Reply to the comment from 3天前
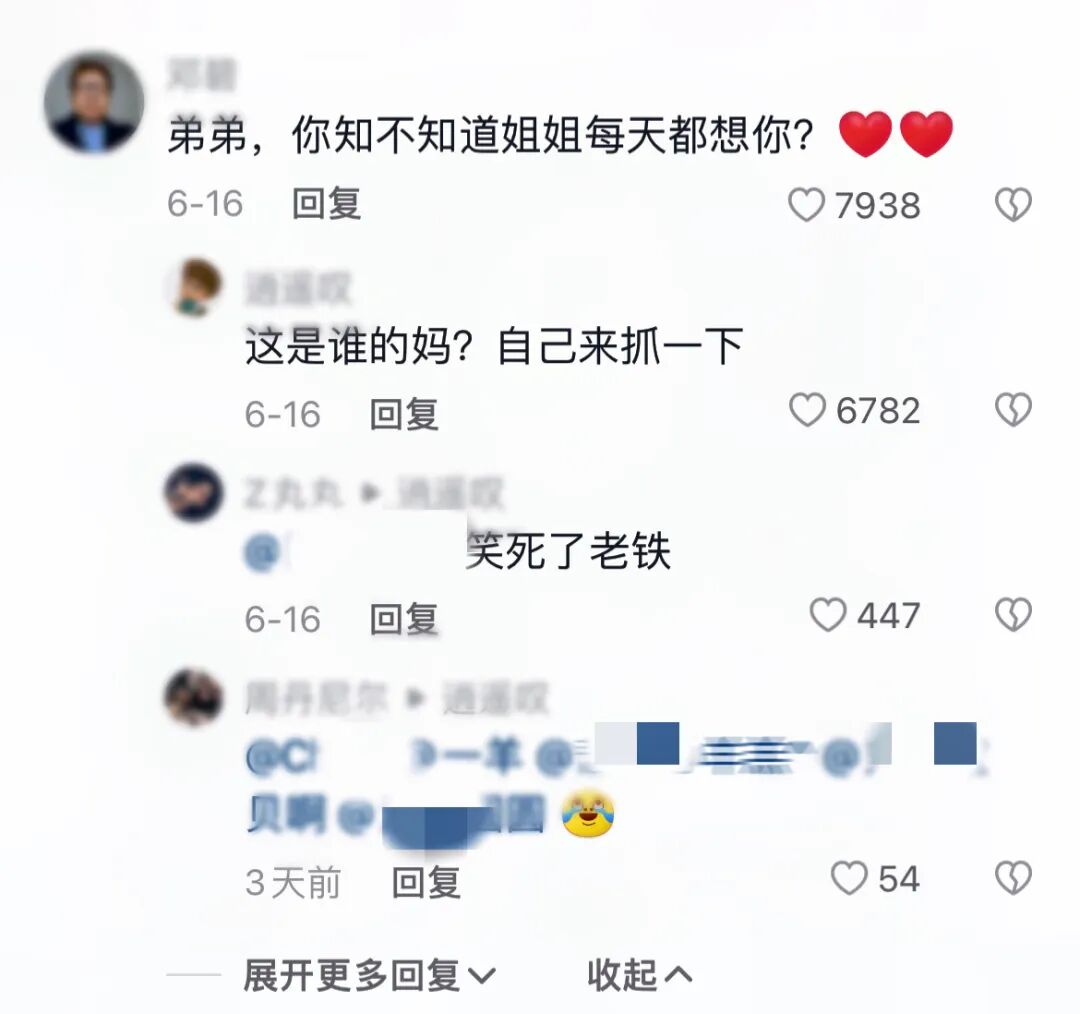Viewport: 1080px width, 1014px height. (426, 882)
